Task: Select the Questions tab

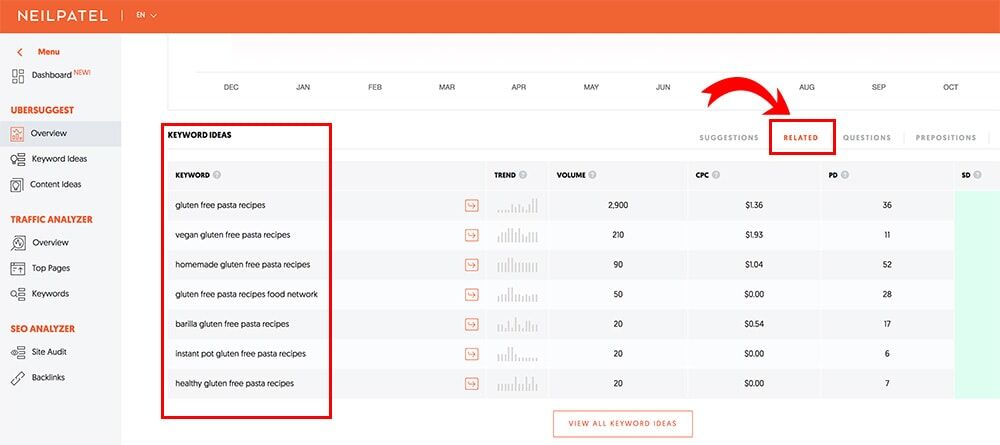Action: (866, 138)
